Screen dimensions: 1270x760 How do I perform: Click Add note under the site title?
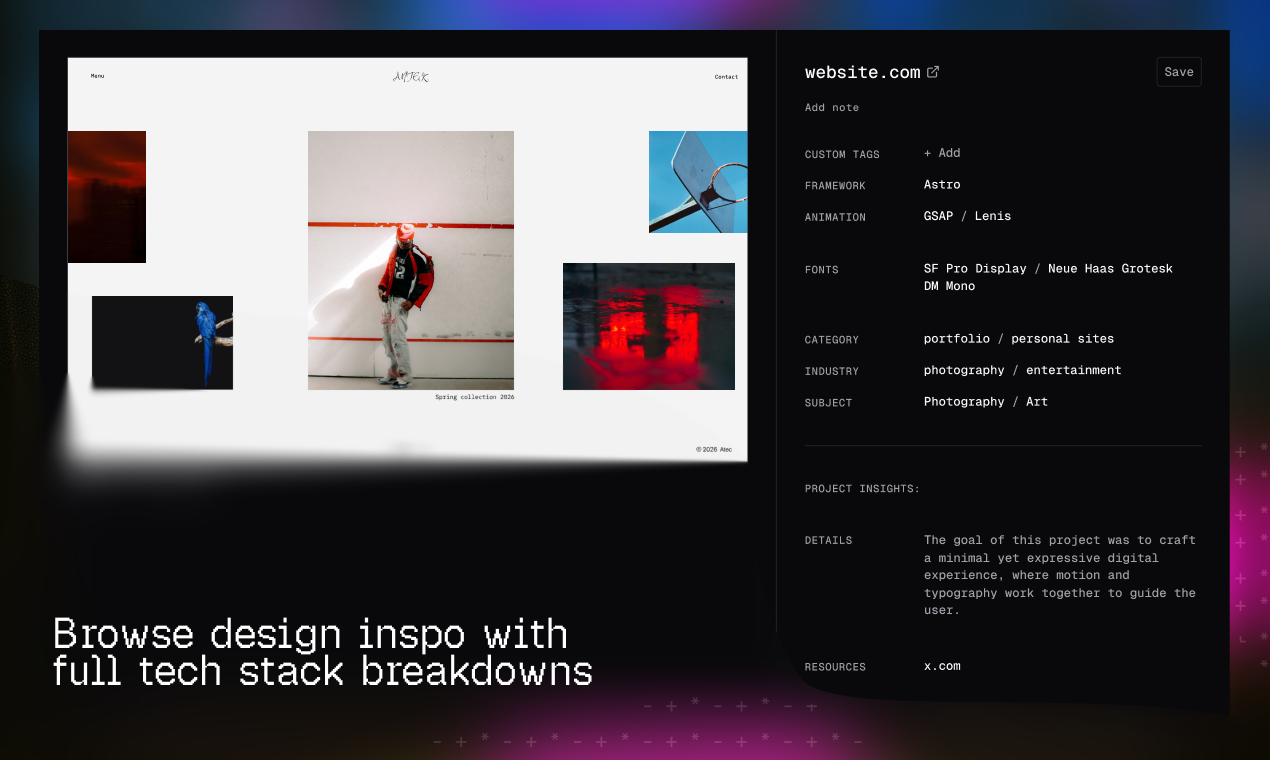pos(831,107)
